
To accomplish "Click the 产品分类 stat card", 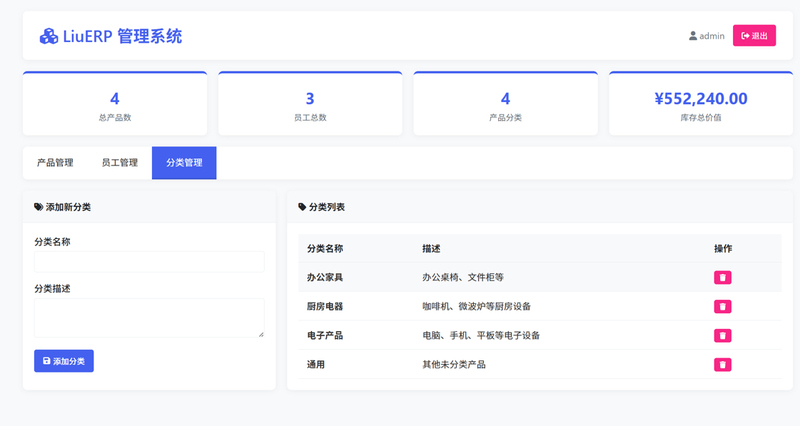I will coord(506,104).
